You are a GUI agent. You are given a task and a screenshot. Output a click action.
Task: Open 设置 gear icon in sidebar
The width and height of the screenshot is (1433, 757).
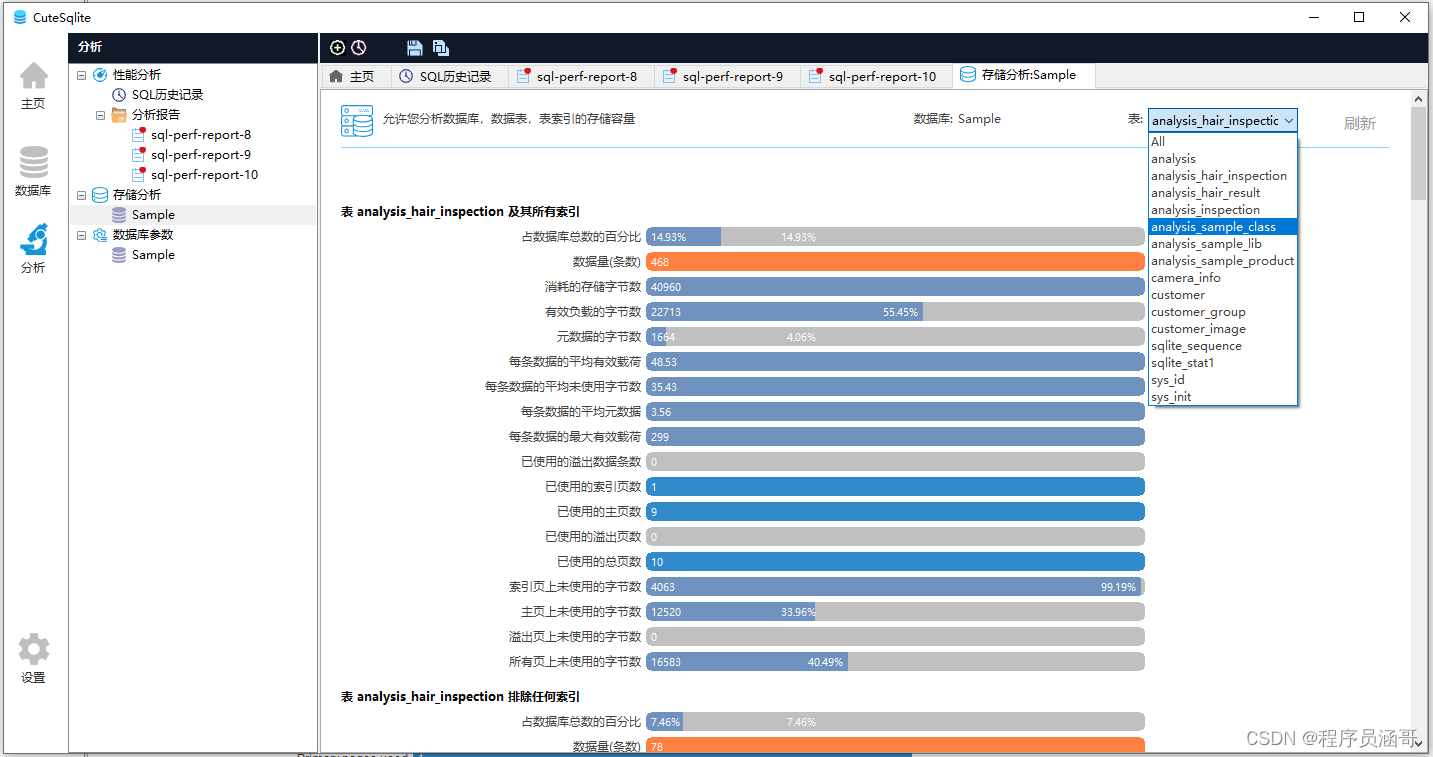[33, 649]
